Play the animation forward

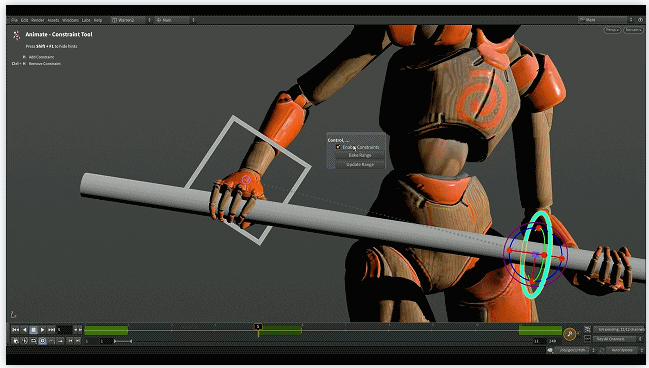[43, 330]
